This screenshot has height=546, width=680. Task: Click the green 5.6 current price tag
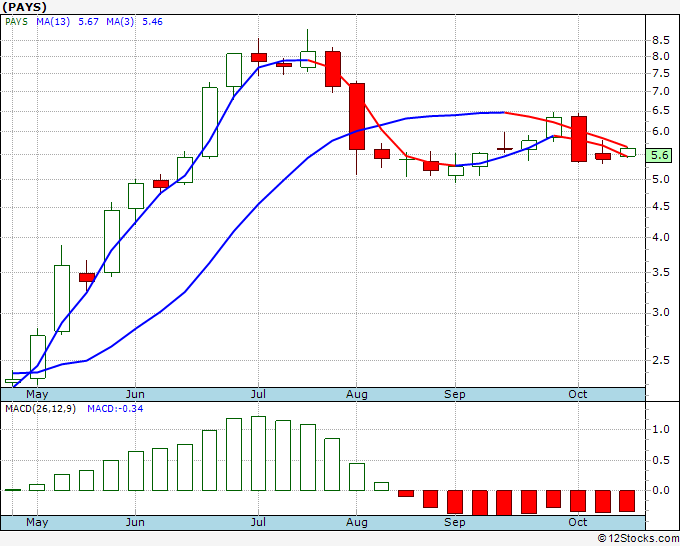pos(659,155)
